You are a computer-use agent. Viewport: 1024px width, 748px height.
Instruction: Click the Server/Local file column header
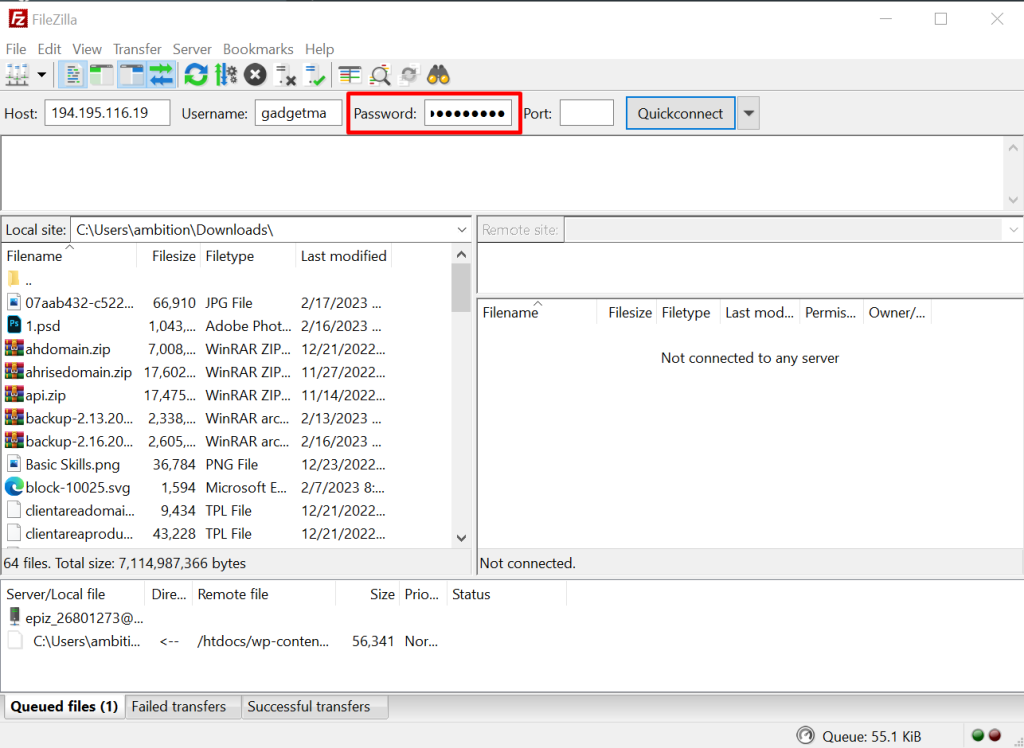74,594
